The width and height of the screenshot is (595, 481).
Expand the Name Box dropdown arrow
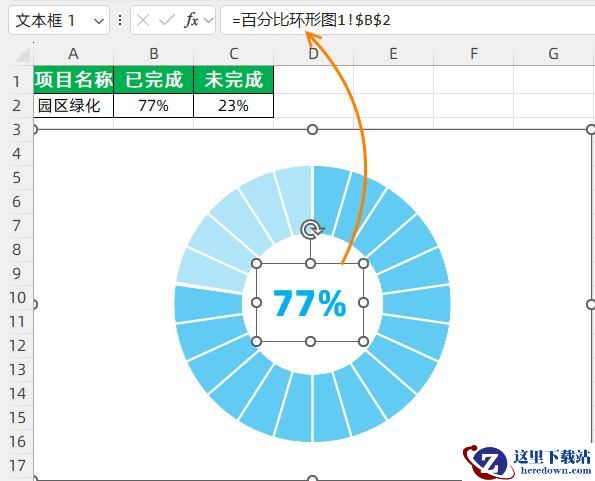(x=99, y=21)
